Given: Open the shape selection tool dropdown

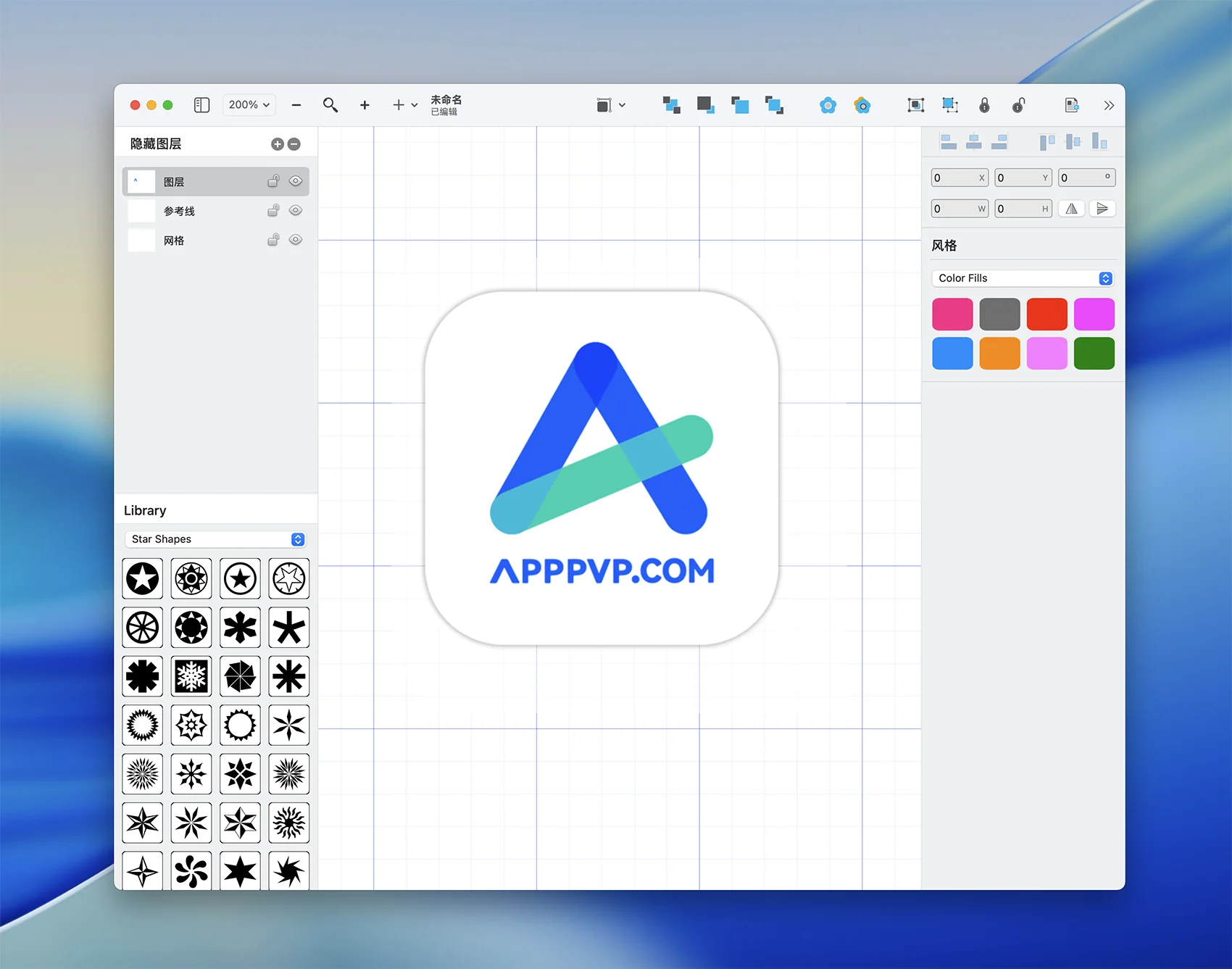Looking at the screenshot, I should tap(611, 105).
